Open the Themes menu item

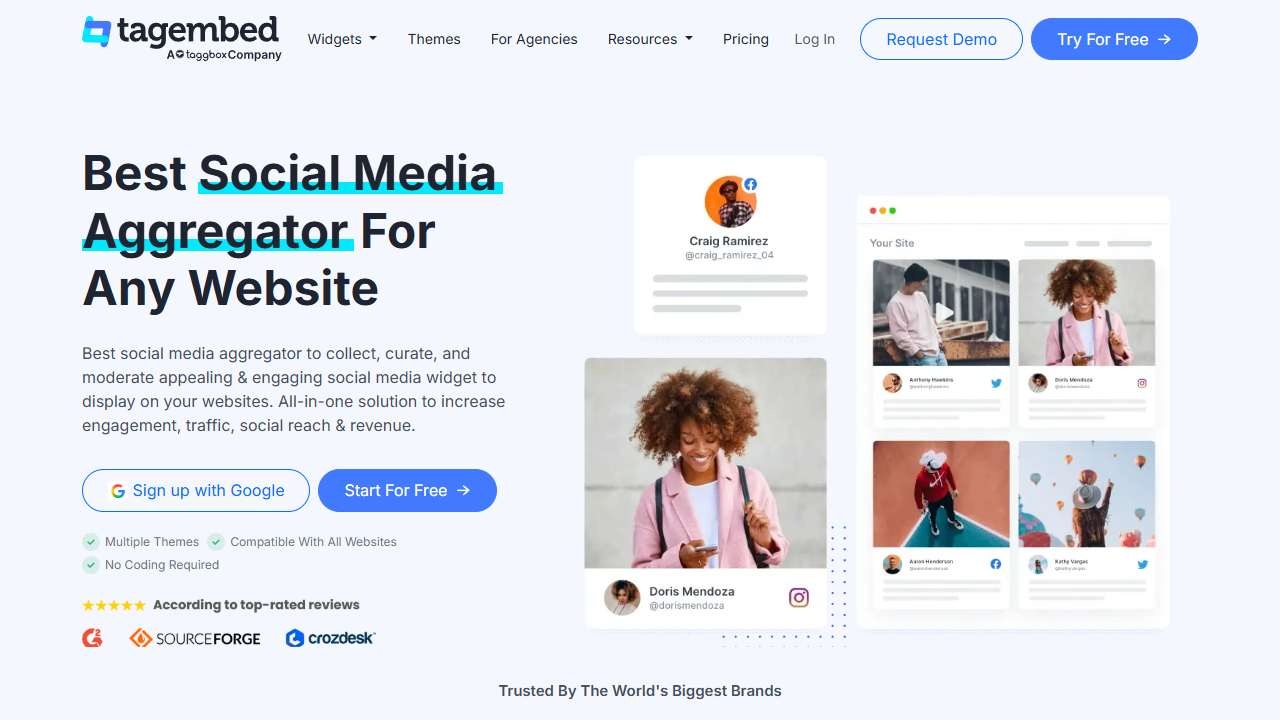coord(434,39)
